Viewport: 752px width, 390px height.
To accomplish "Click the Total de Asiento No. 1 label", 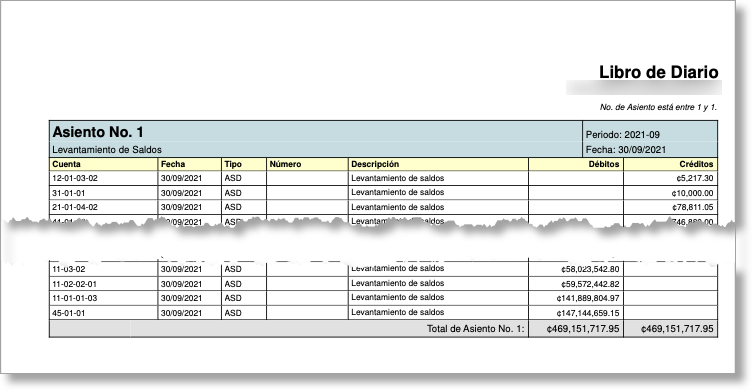I will coord(476,329).
